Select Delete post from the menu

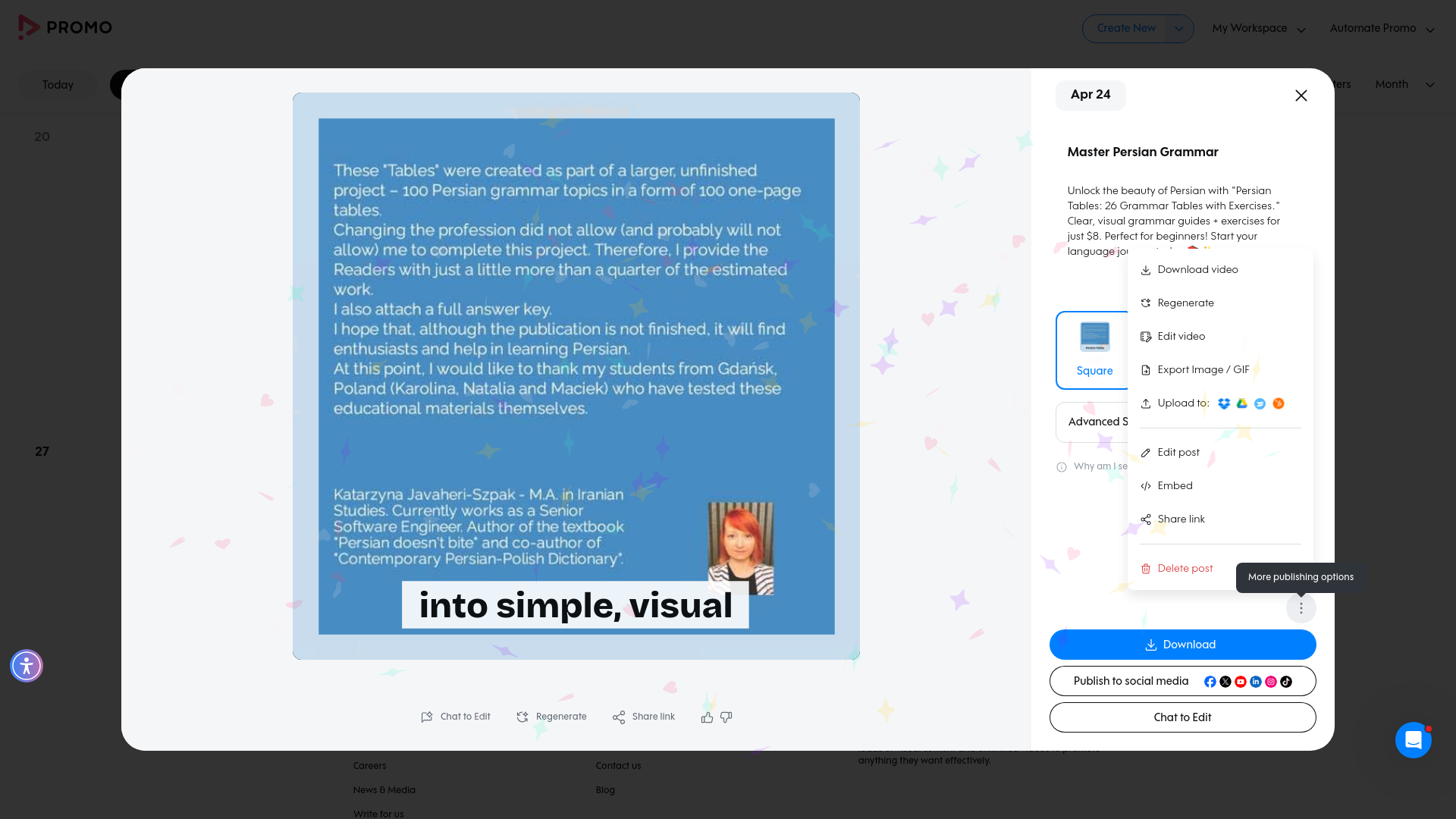point(1185,569)
